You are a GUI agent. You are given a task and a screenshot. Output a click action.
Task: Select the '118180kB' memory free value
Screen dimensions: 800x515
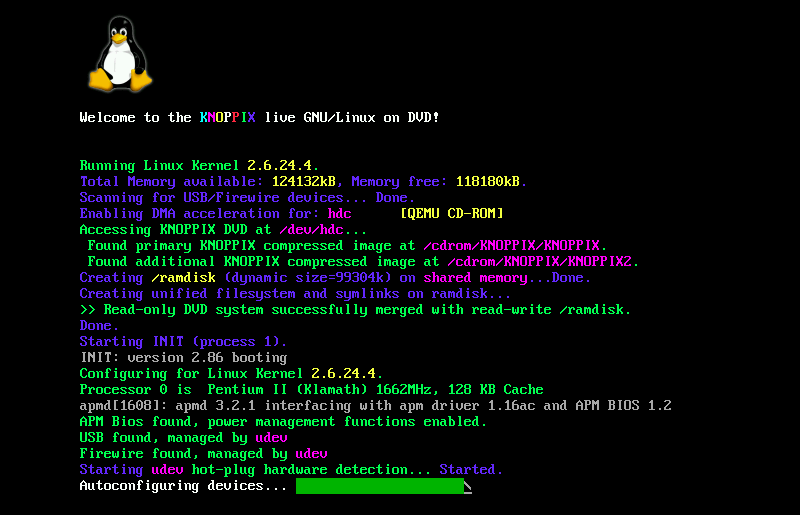tap(487, 181)
